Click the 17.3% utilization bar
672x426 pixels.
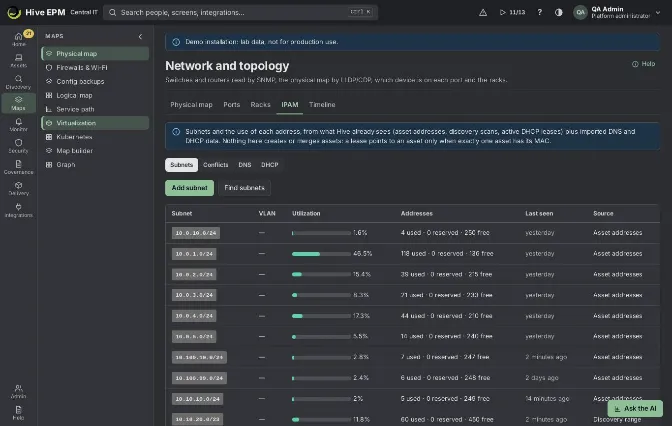[x=321, y=316]
